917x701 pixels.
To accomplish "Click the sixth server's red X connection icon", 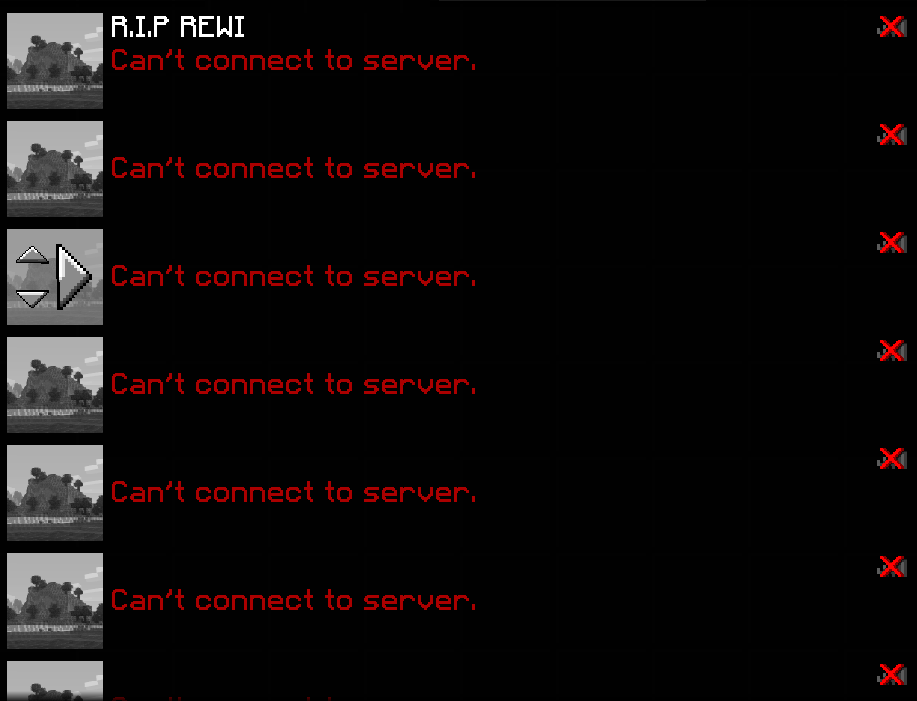I will tap(892, 567).
